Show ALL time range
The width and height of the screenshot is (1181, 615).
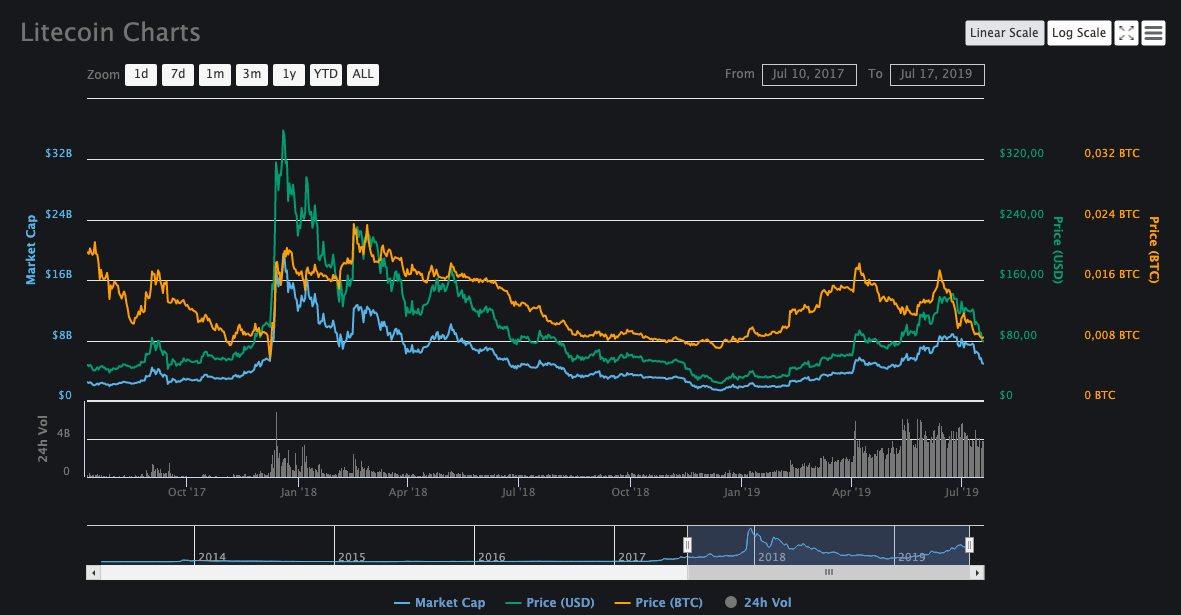[x=363, y=74]
